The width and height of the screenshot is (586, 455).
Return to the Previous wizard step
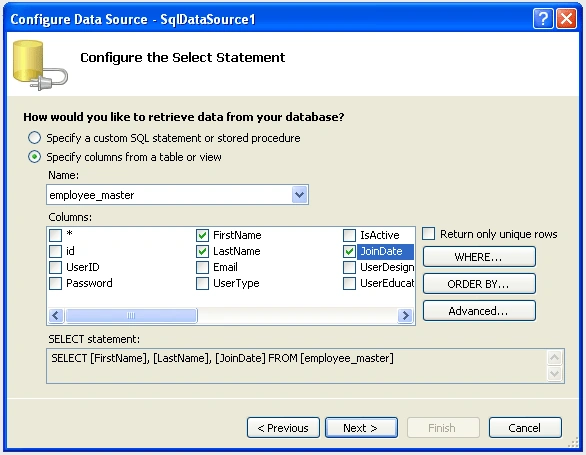click(283, 428)
